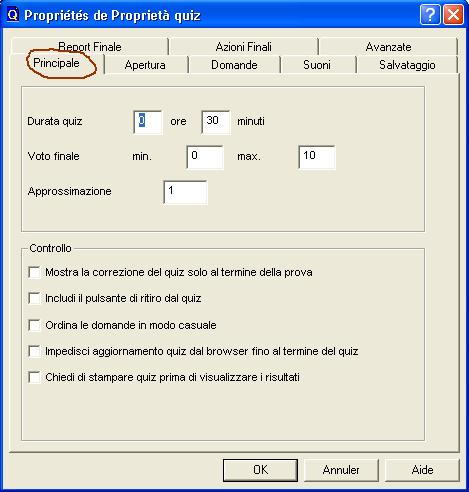Click the quiz duration minuti field
This screenshot has width=469, height=492.
click(x=216, y=122)
